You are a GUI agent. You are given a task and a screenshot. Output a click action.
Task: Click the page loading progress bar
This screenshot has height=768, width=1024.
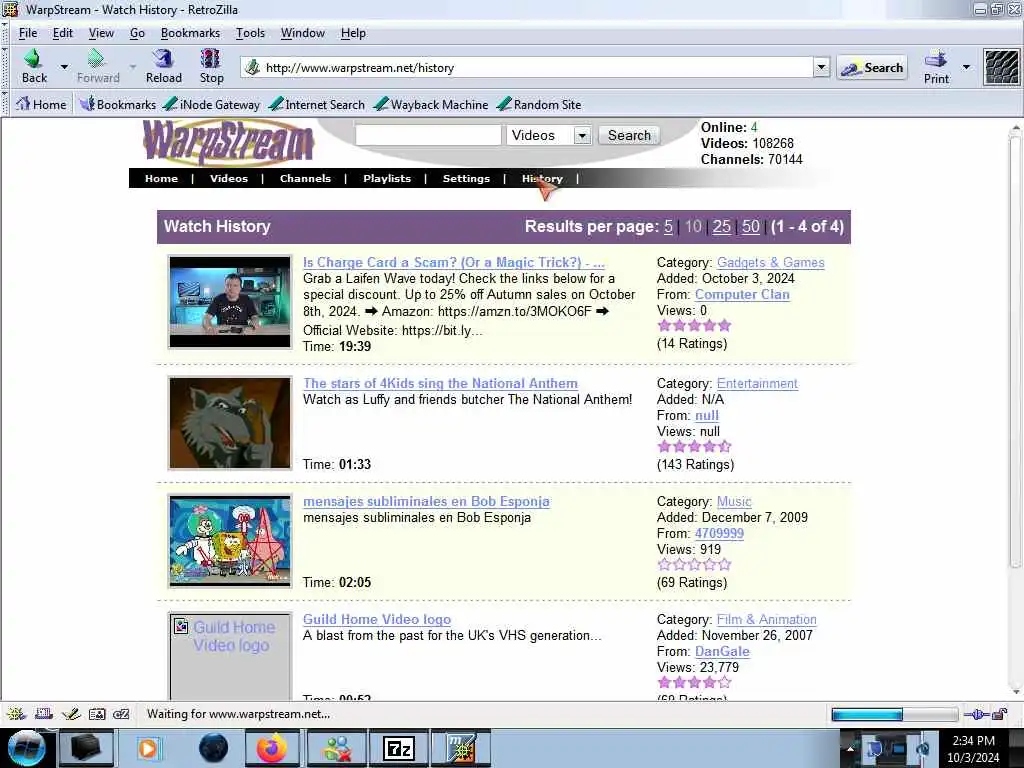tap(894, 714)
